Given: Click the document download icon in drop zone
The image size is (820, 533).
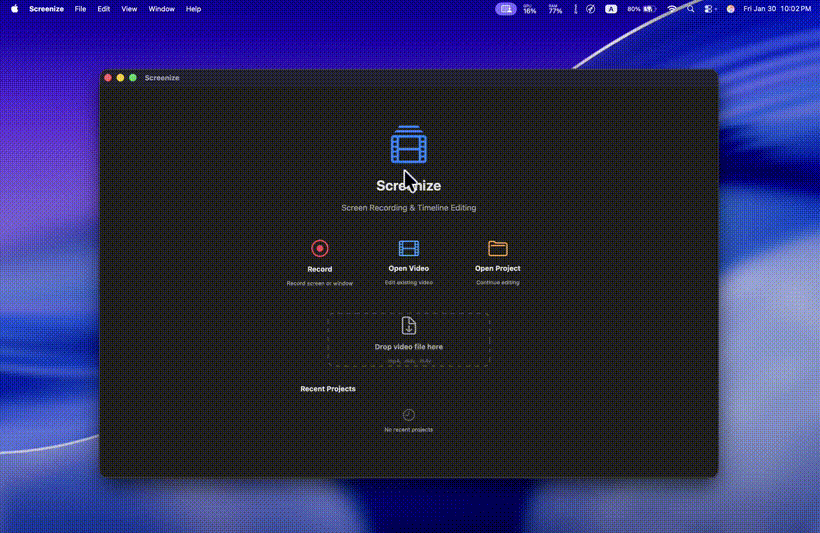Looking at the screenshot, I should 409,326.
